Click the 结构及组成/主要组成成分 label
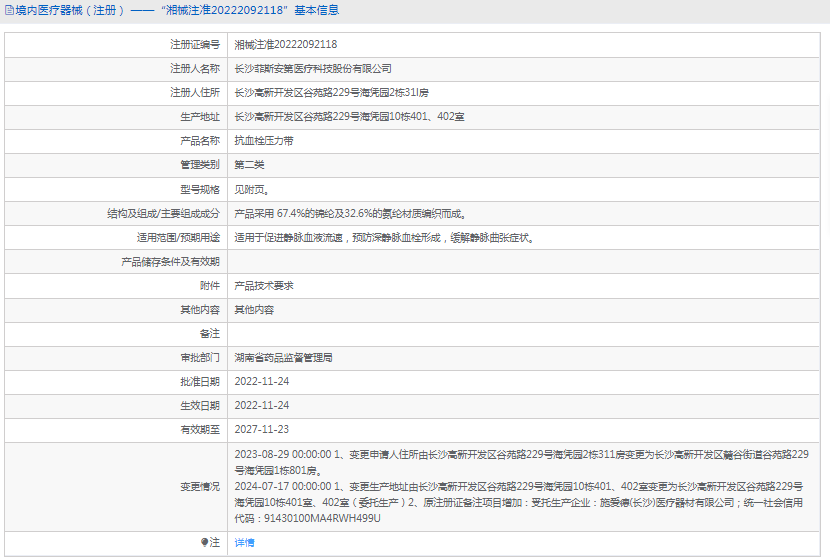 [164, 213]
